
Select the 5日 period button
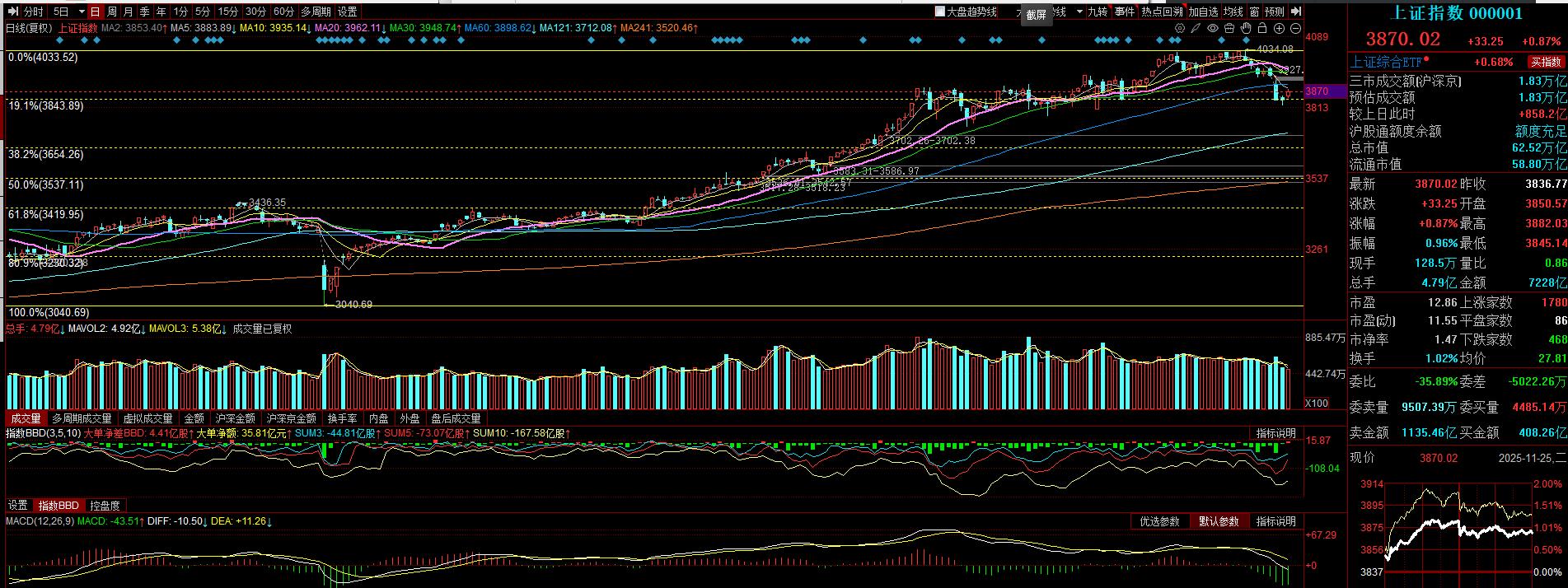click(x=61, y=12)
